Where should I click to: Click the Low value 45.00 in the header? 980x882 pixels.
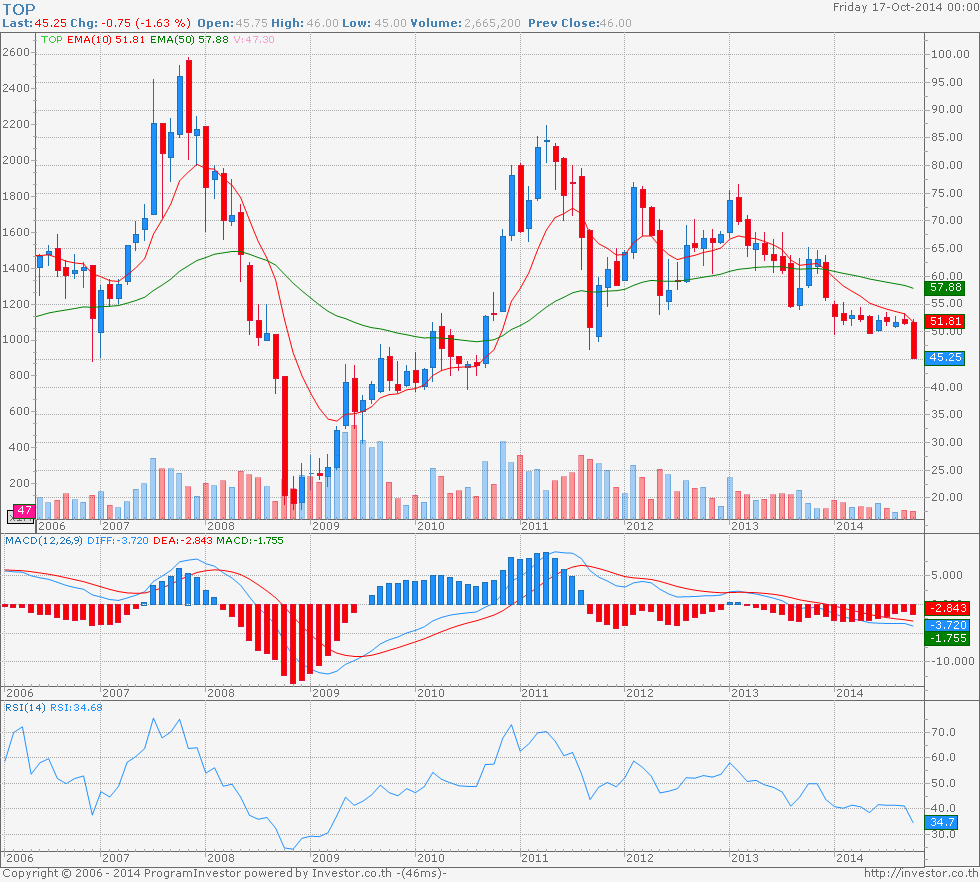click(390, 23)
